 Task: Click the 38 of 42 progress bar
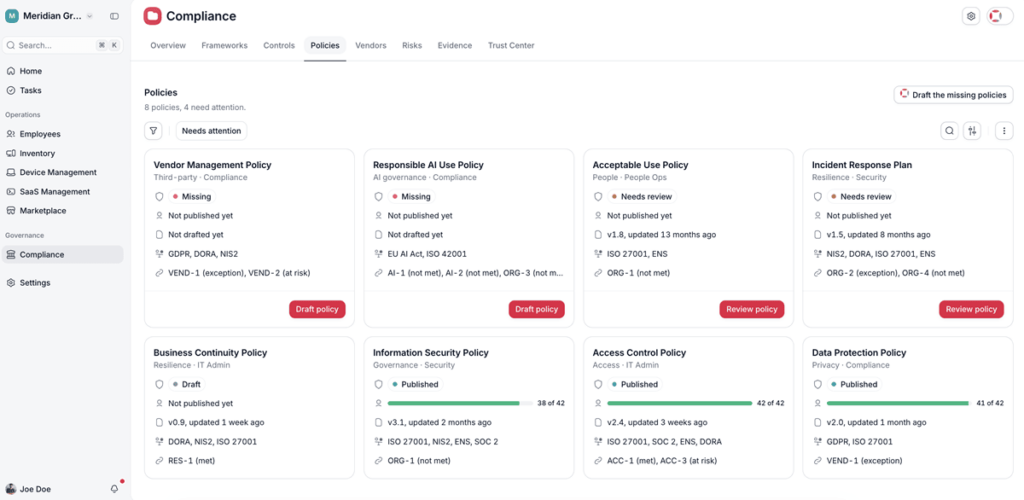coord(460,403)
